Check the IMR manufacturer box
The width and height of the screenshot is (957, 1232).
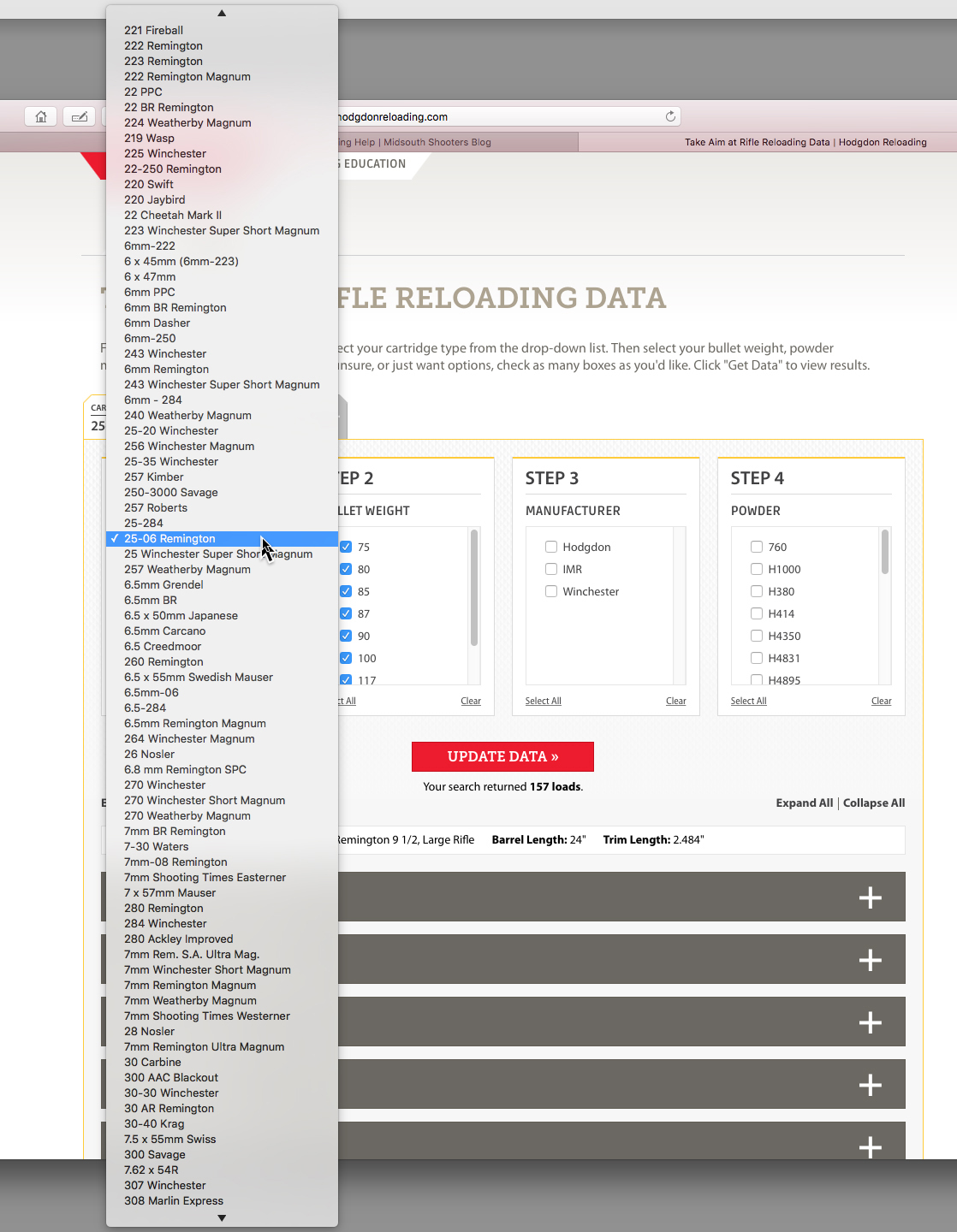551,569
